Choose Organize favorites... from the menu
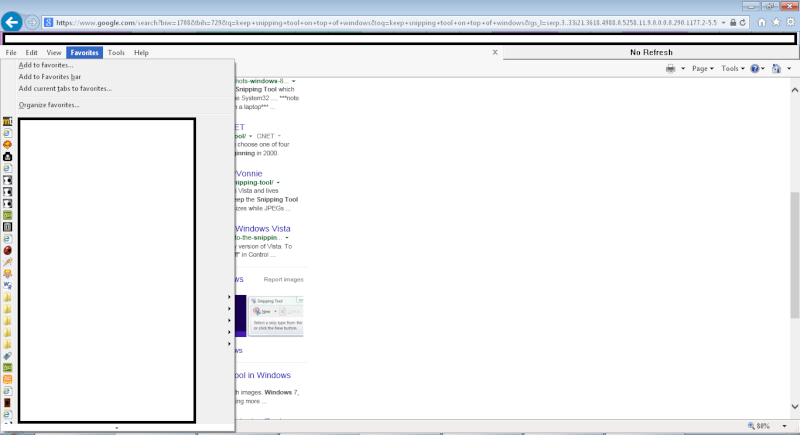800x435 pixels. (x=49, y=105)
